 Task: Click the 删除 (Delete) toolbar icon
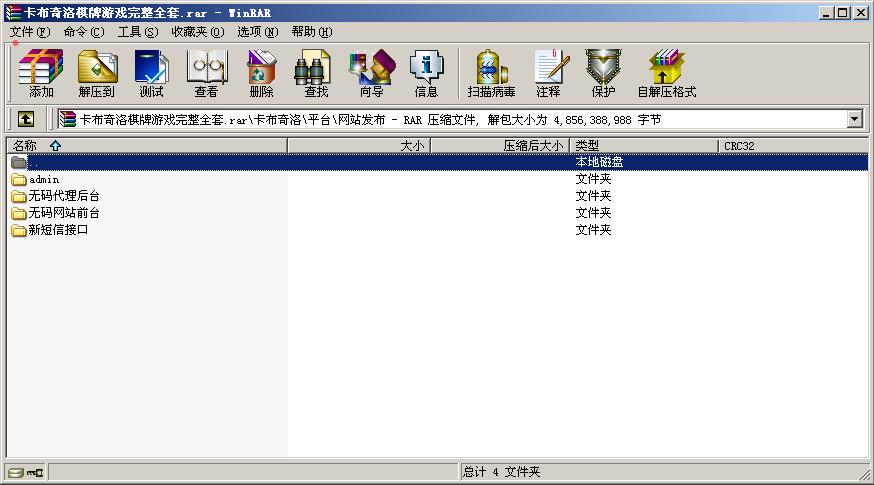point(261,74)
